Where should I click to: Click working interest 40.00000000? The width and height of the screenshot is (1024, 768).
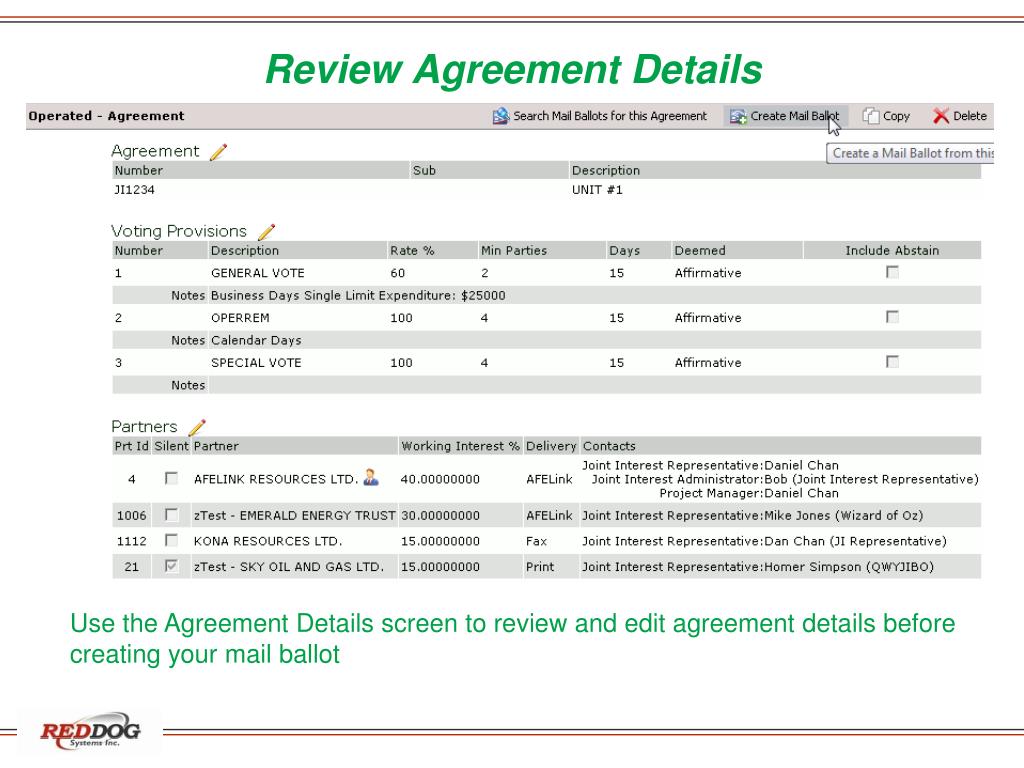coord(440,479)
